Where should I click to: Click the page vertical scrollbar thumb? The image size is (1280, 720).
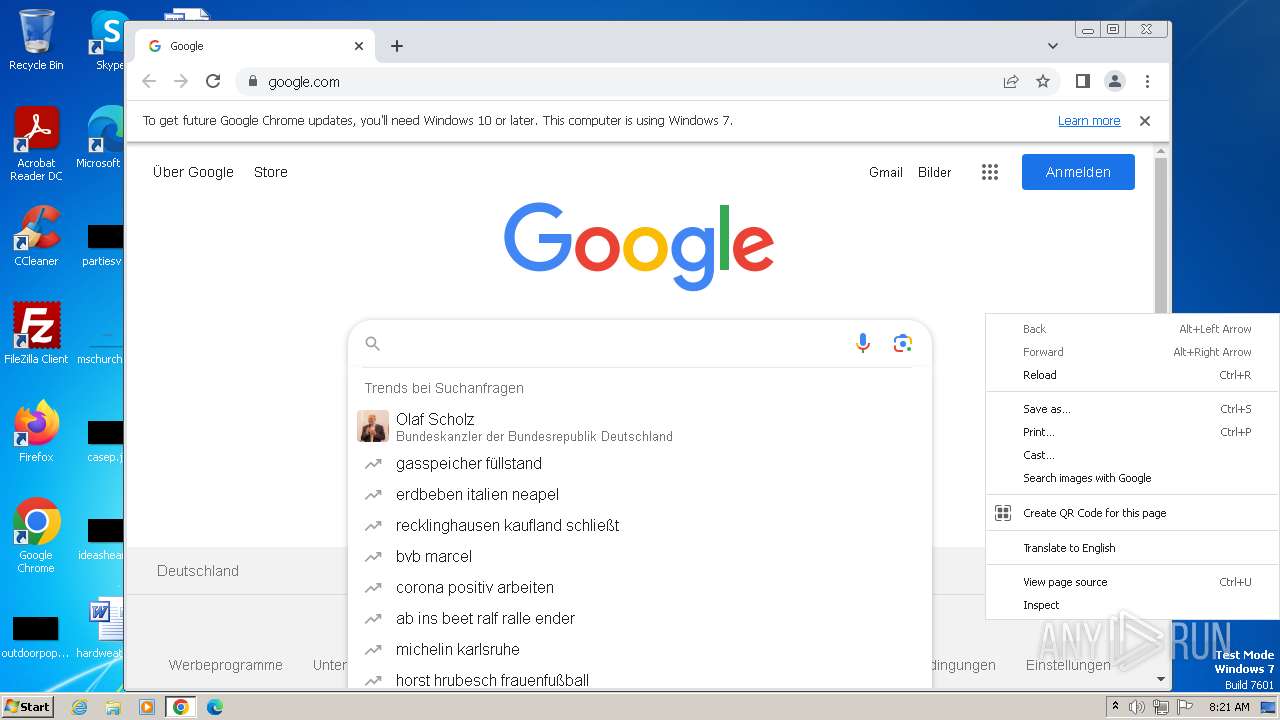[1160, 235]
